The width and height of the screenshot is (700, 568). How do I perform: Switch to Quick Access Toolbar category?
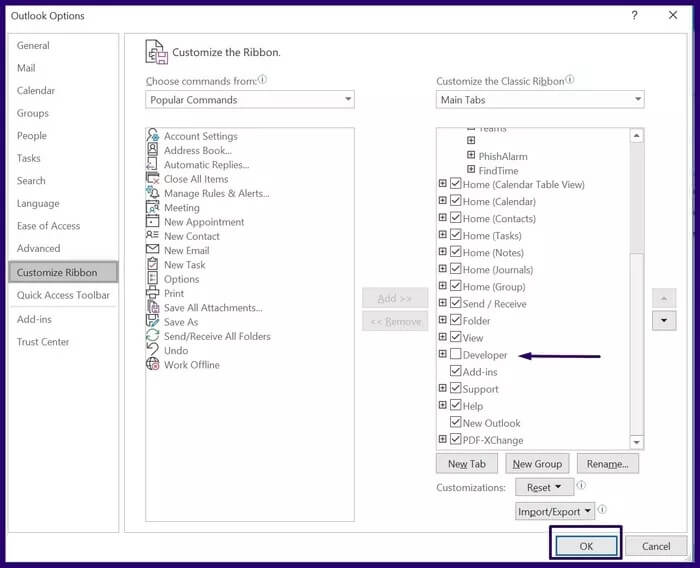63,295
